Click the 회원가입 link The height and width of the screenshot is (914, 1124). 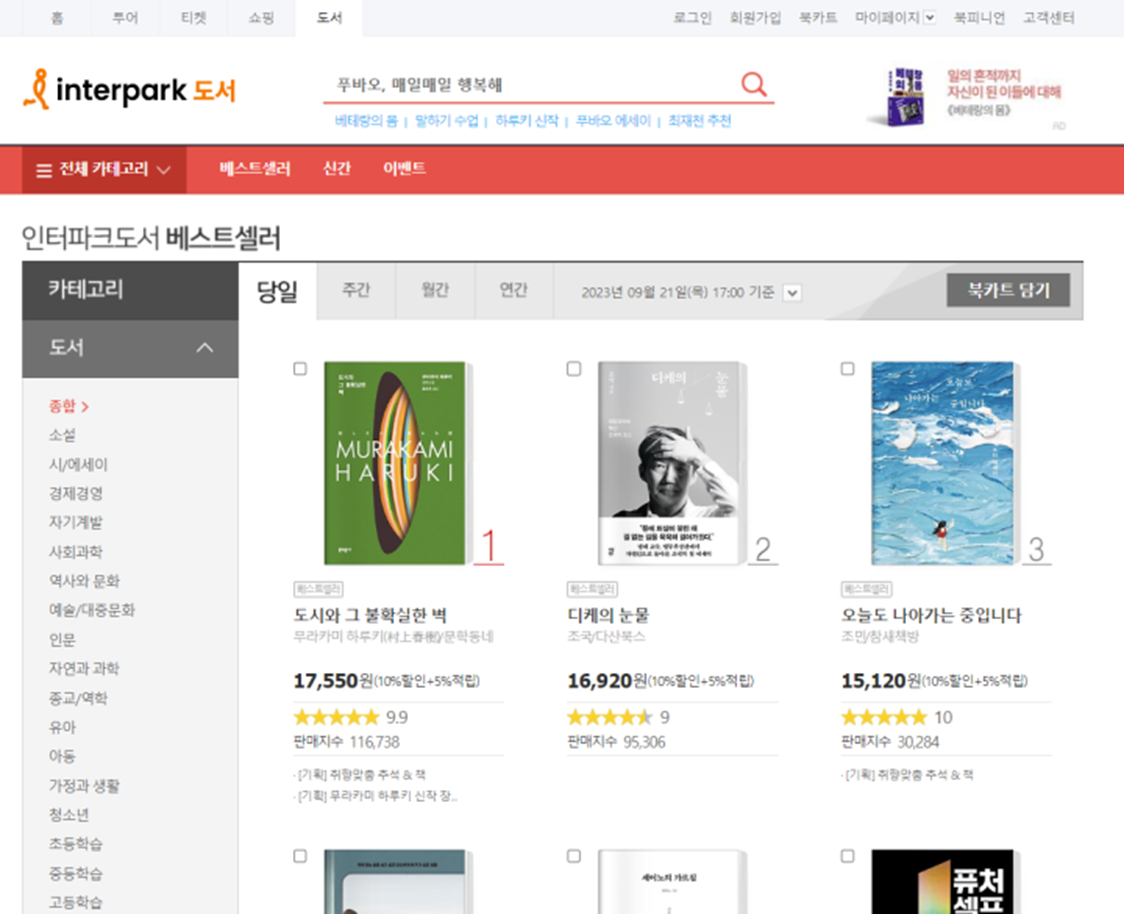point(756,18)
